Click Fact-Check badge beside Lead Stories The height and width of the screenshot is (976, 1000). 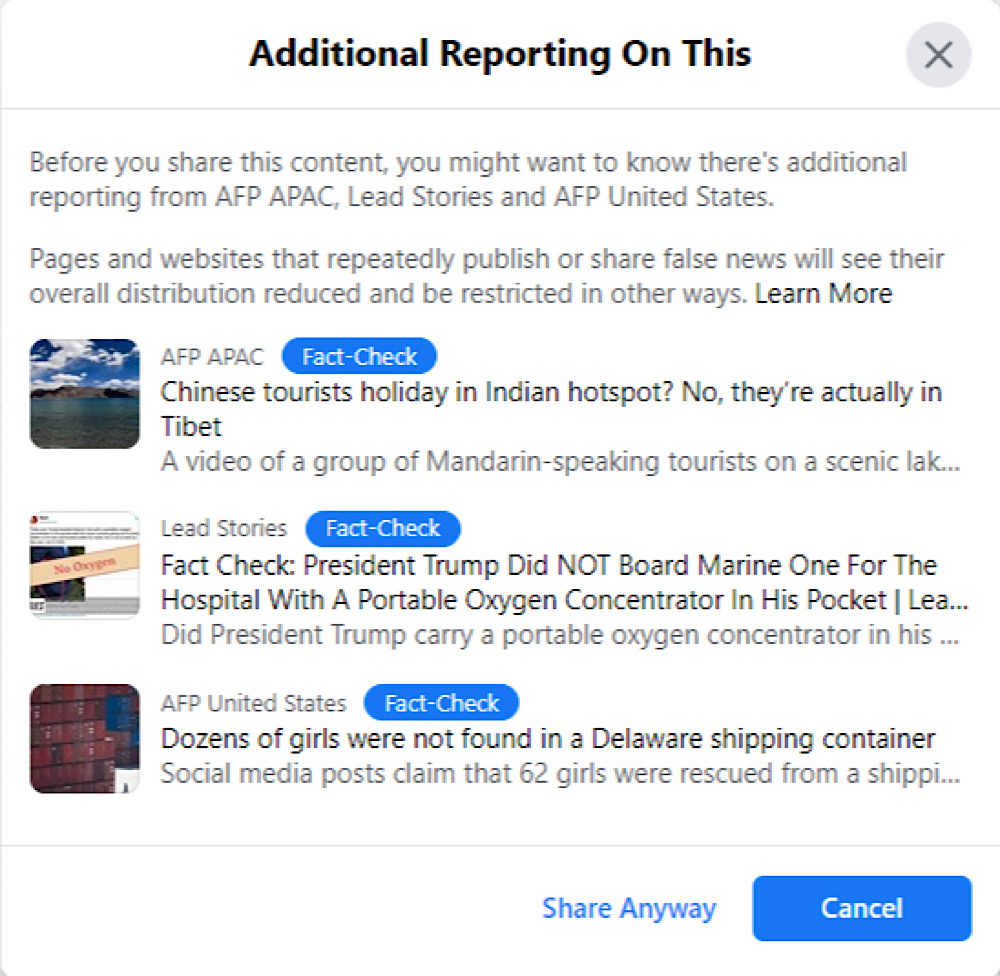(x=383, y=528)
